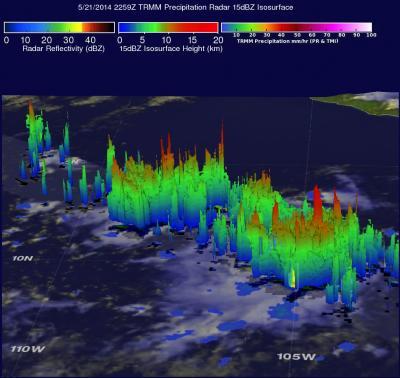Click the 10N latitude label
This screenshot has height=378, width=400.
[x=23, y=258]
